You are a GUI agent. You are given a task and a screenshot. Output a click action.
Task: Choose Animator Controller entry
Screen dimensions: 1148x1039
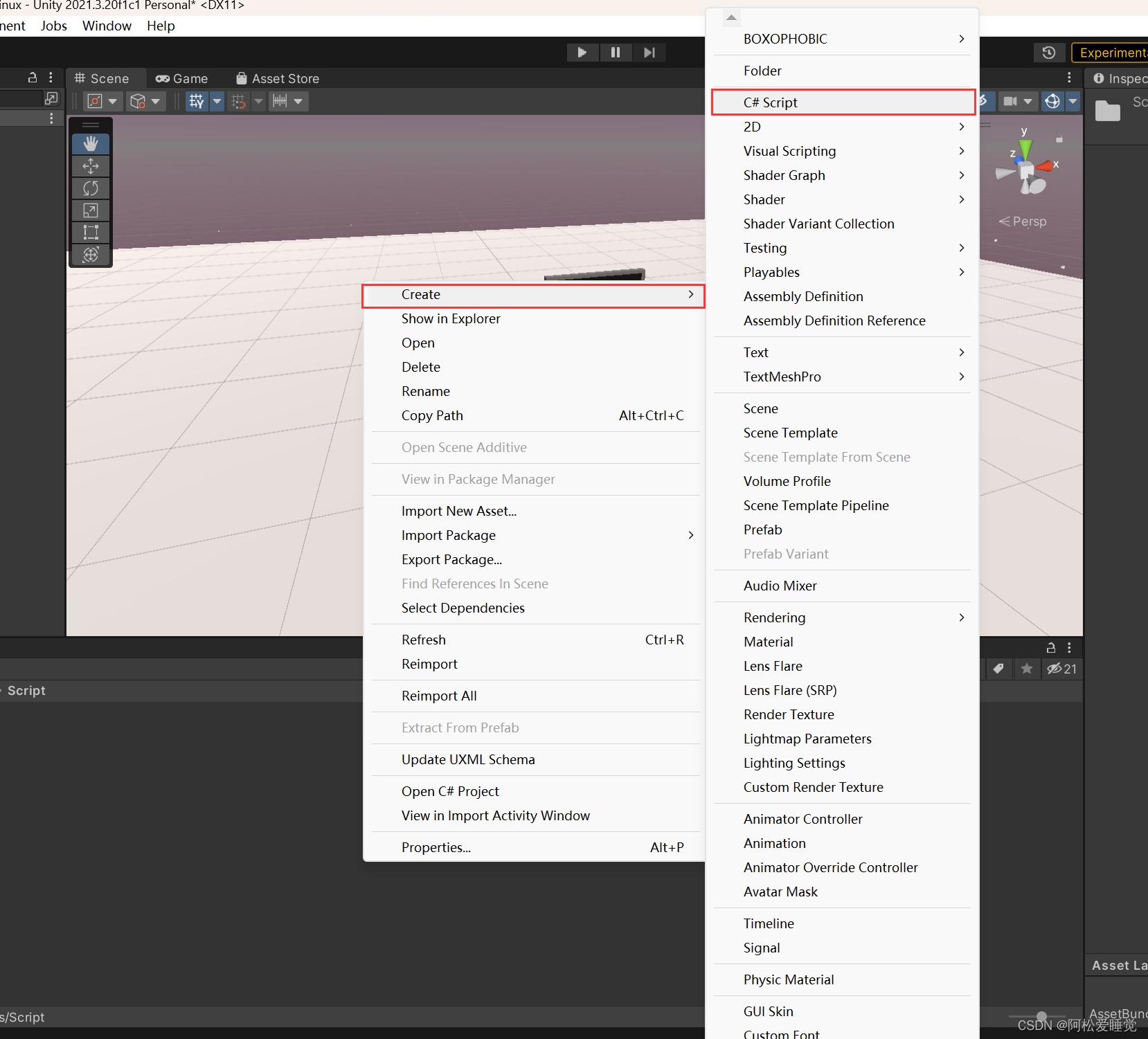[x=842, y=819]
